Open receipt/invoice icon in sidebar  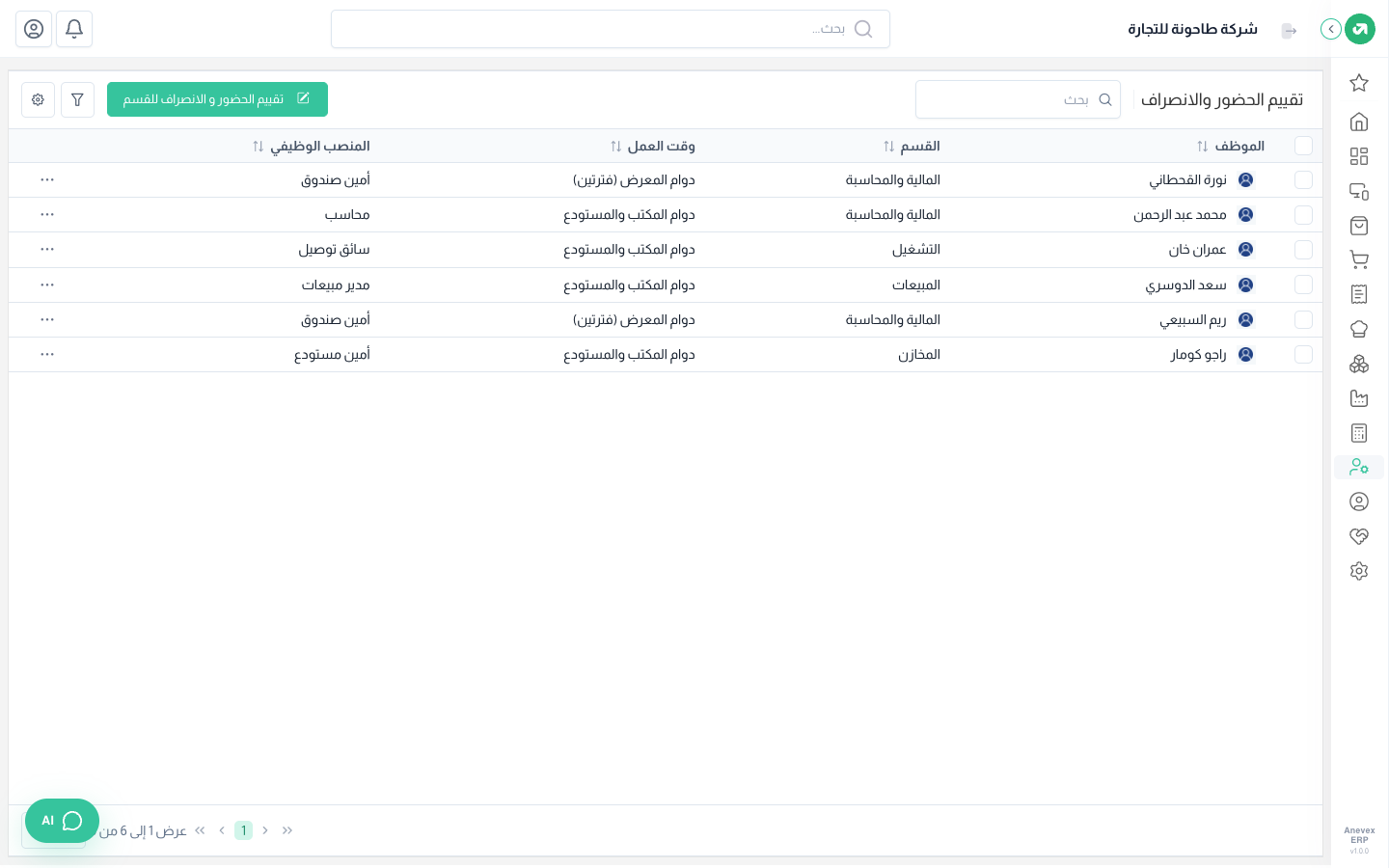(x=1359, y=294)
